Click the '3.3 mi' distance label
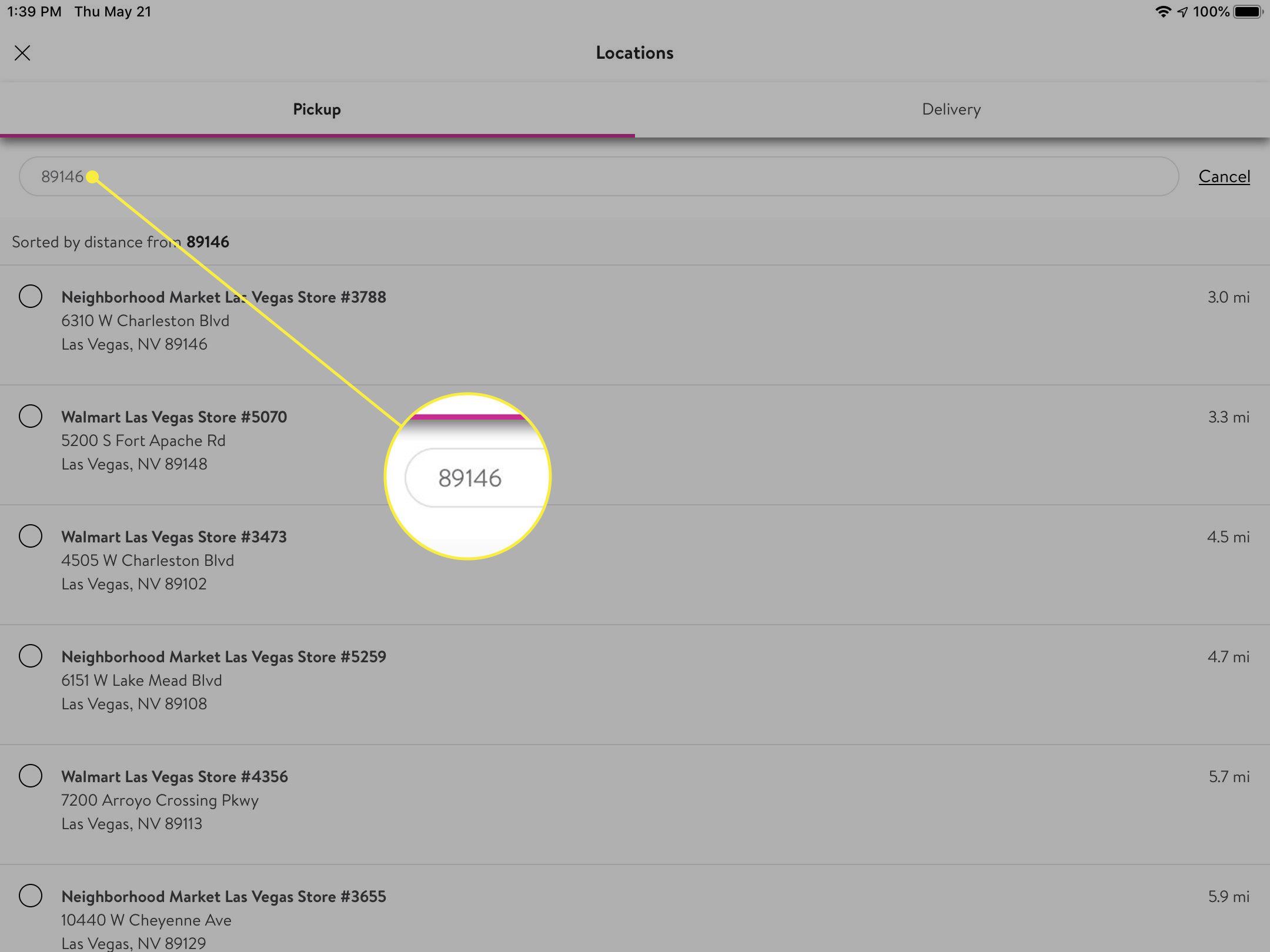 pyautogui.click(x=1229, y=417)
